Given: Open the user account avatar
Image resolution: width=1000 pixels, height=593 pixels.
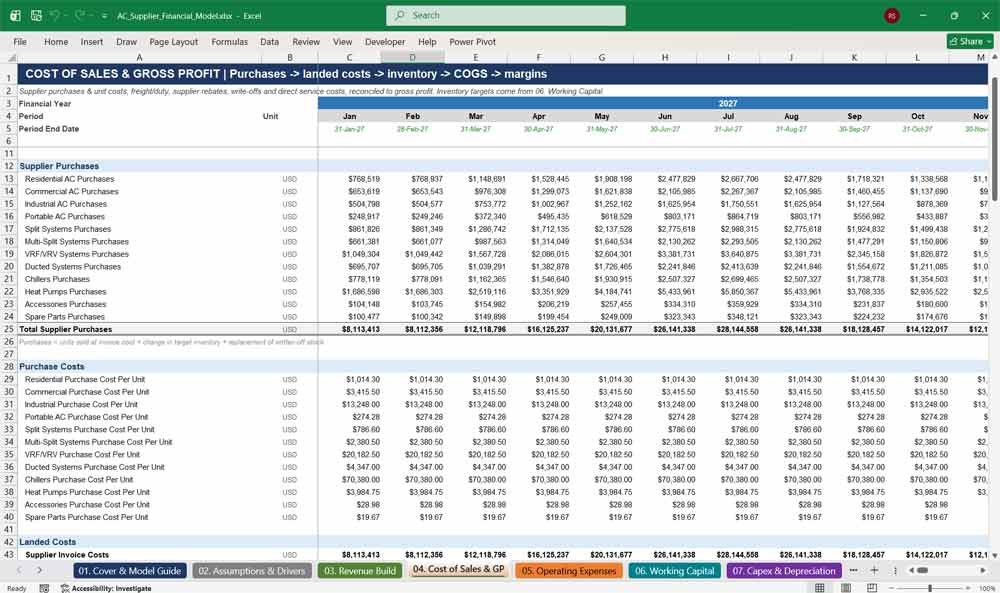Looking at the screenshot, I should tap(892, 15).
